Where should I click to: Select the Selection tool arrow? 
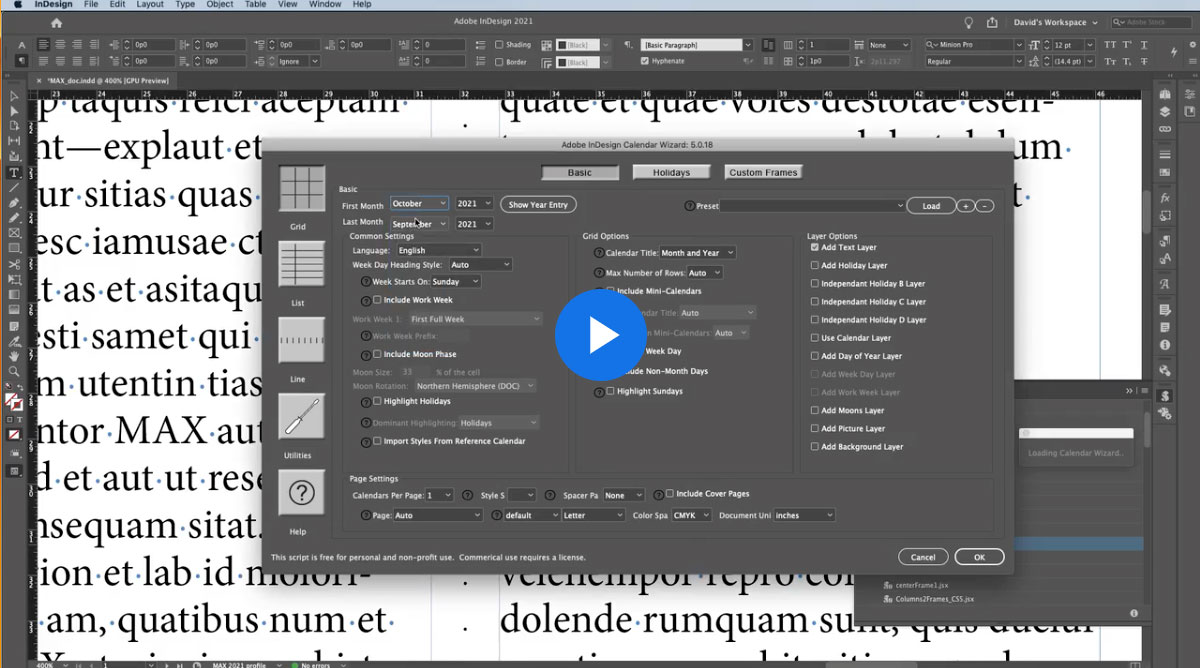click(x=14, y=95)
